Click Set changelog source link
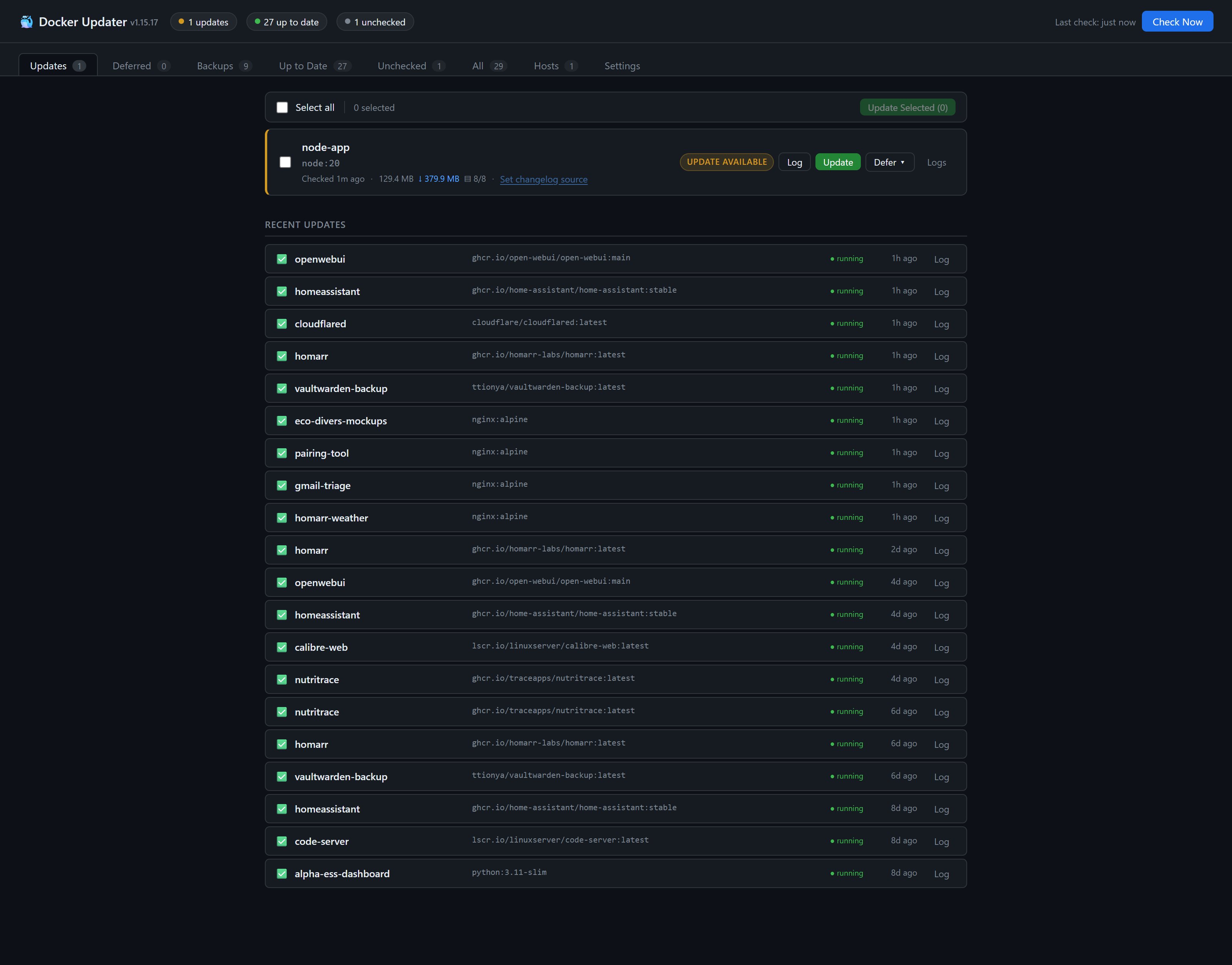Viewport: 1232px width, 965px height. (543, 179)
